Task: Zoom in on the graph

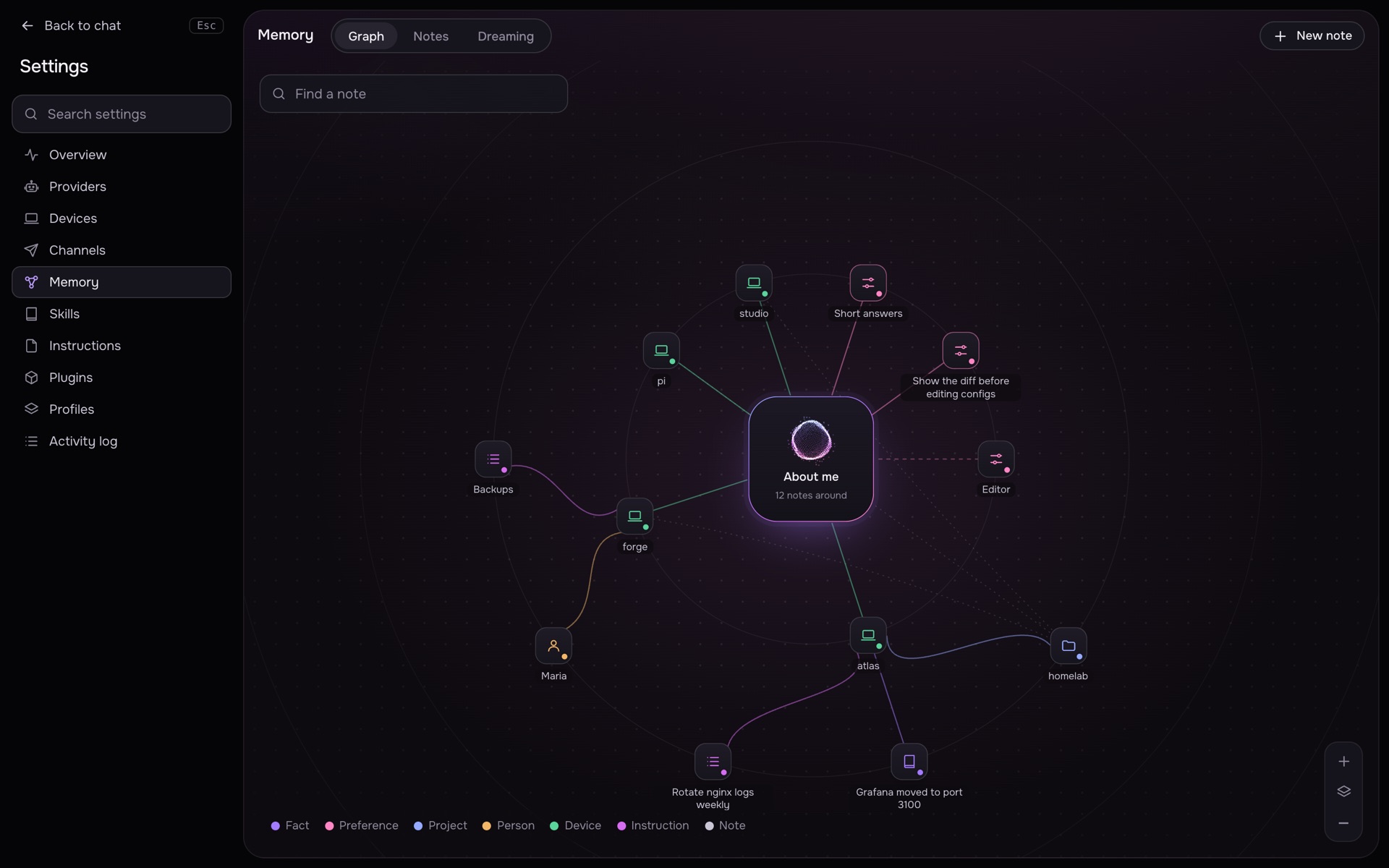Action: [1343, 762]
